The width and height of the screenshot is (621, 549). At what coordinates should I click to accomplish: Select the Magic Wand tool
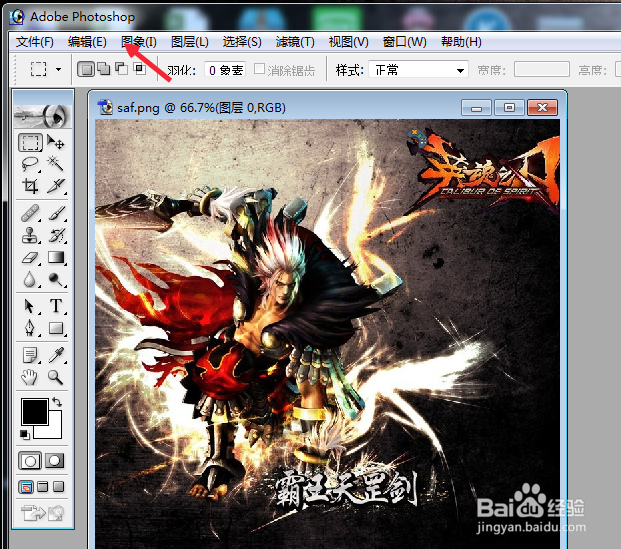pyautogui.click(x=55, y=163)
